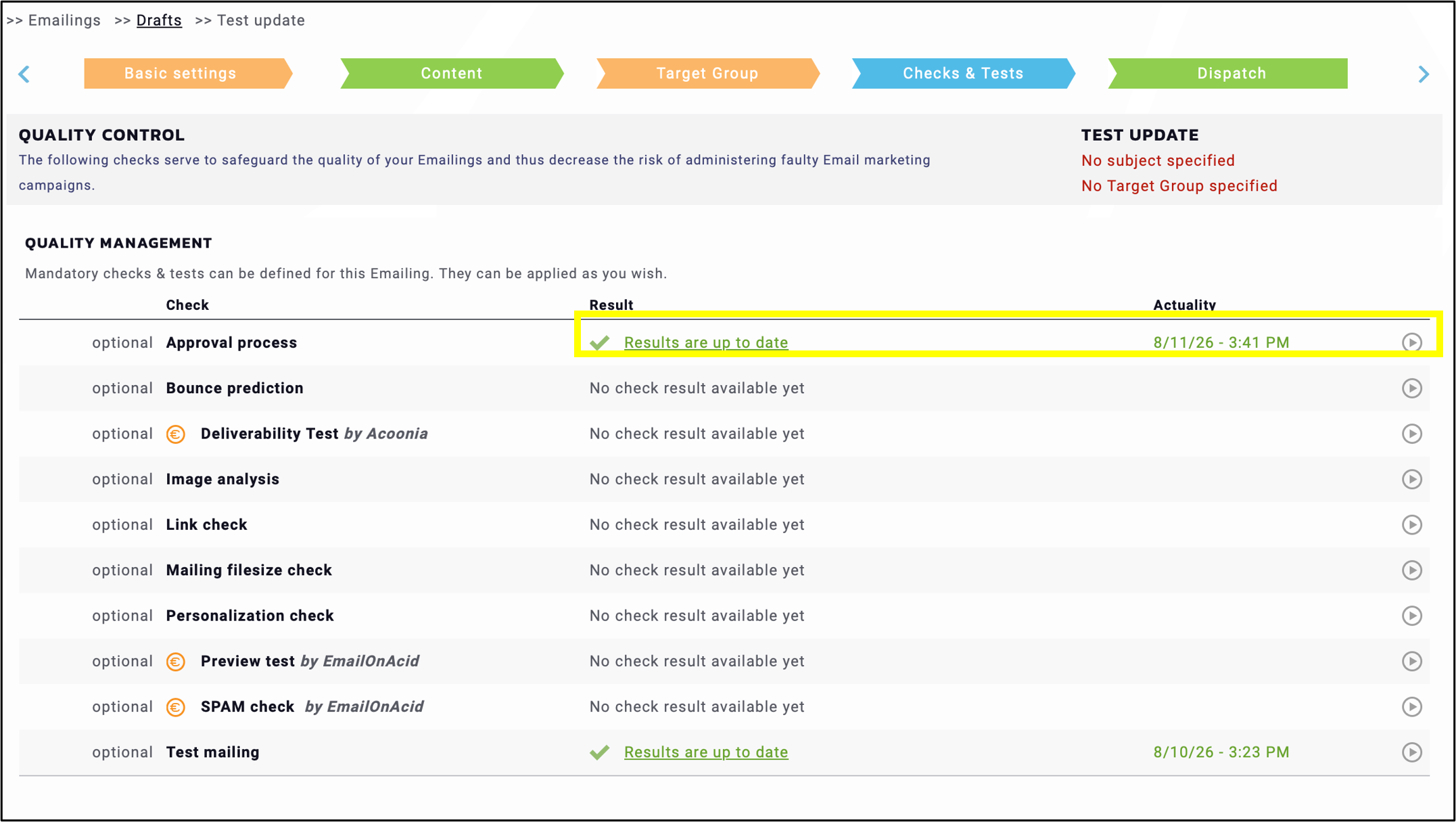The width and height of the screenshot is (1456, 822).
Task: Click the 'Approval process' check name
Action: [x=231, y=342]
